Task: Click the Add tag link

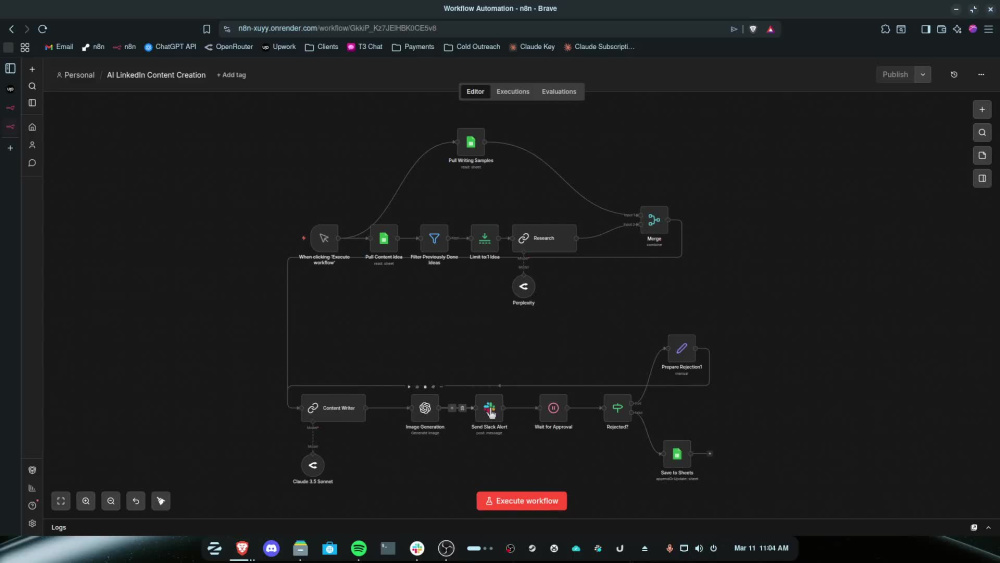Action: pyautogui.click(x=231, y=75)
